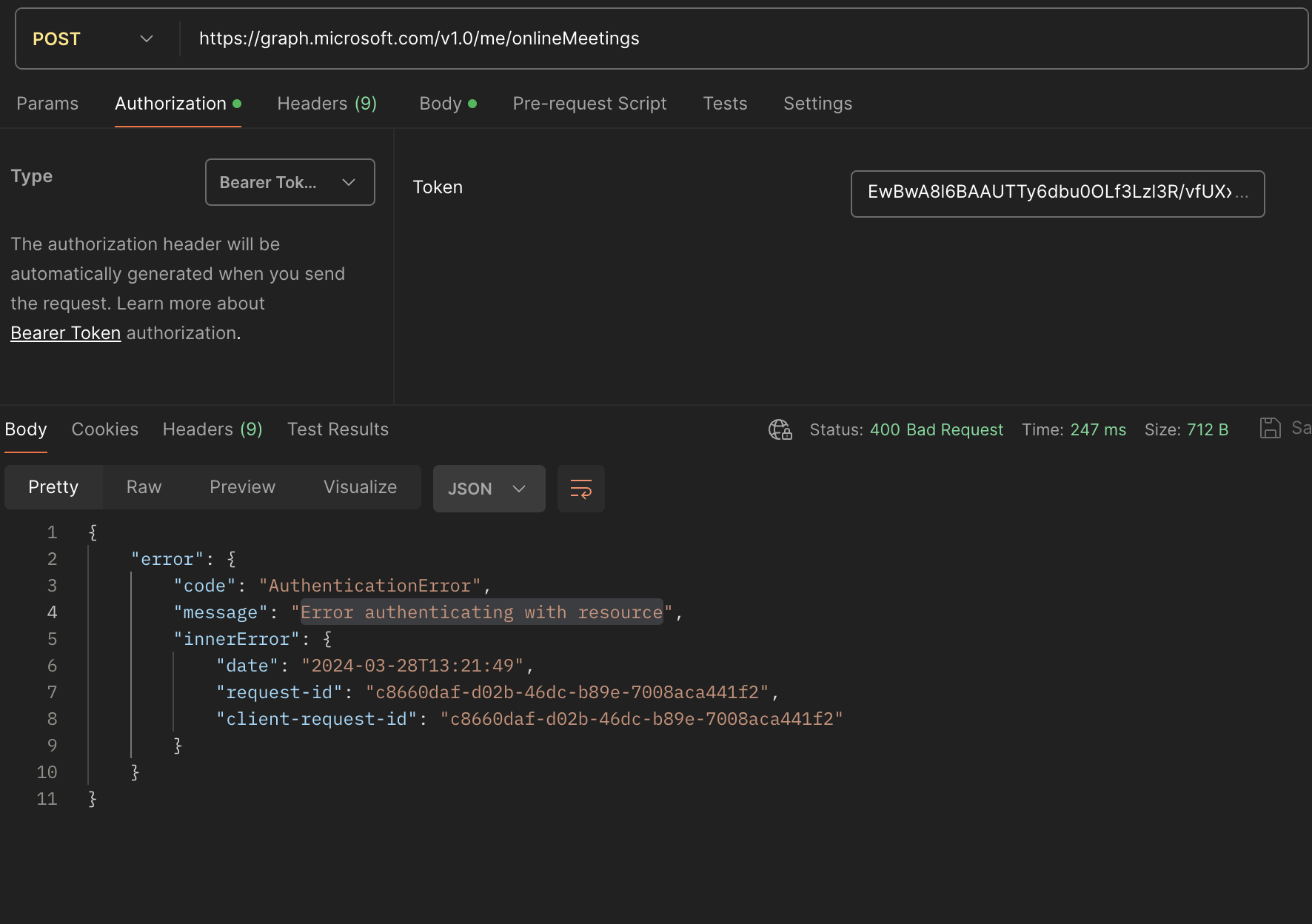Switch to the Params tab
This screenshot has width=1312, height=924.
[47, 104]
